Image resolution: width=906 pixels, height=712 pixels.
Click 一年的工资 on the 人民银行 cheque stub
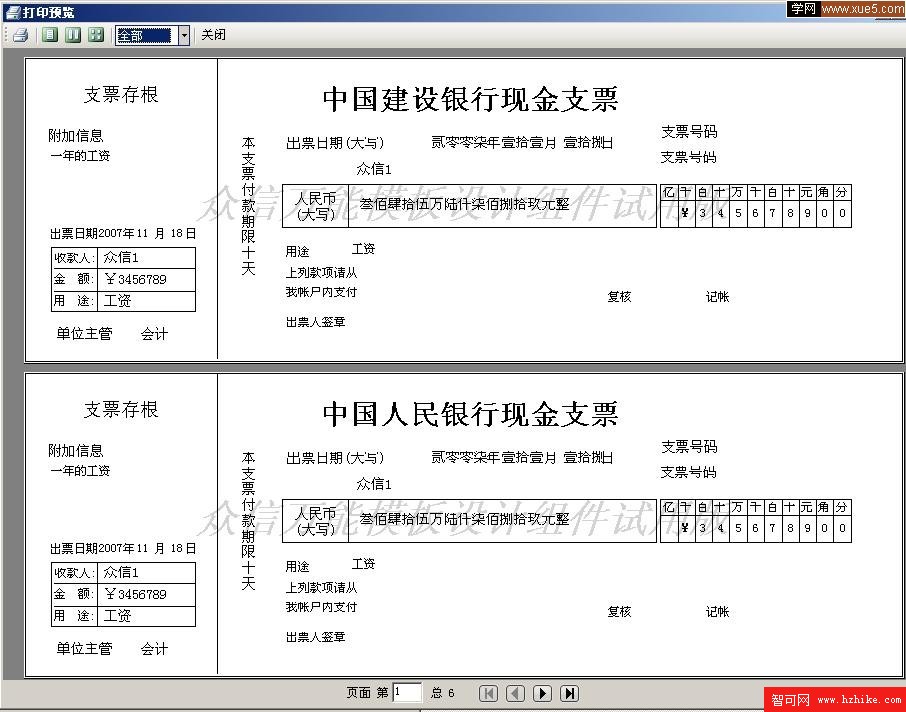coord(80,470)
